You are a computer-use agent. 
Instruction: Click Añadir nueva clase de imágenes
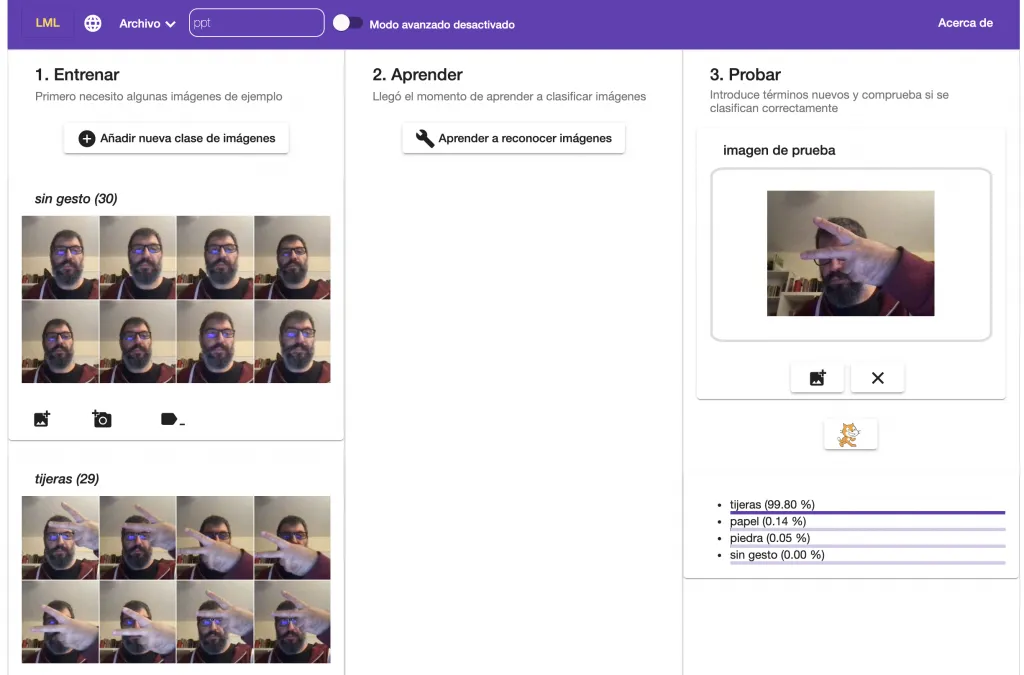click(x=176, y=138)
